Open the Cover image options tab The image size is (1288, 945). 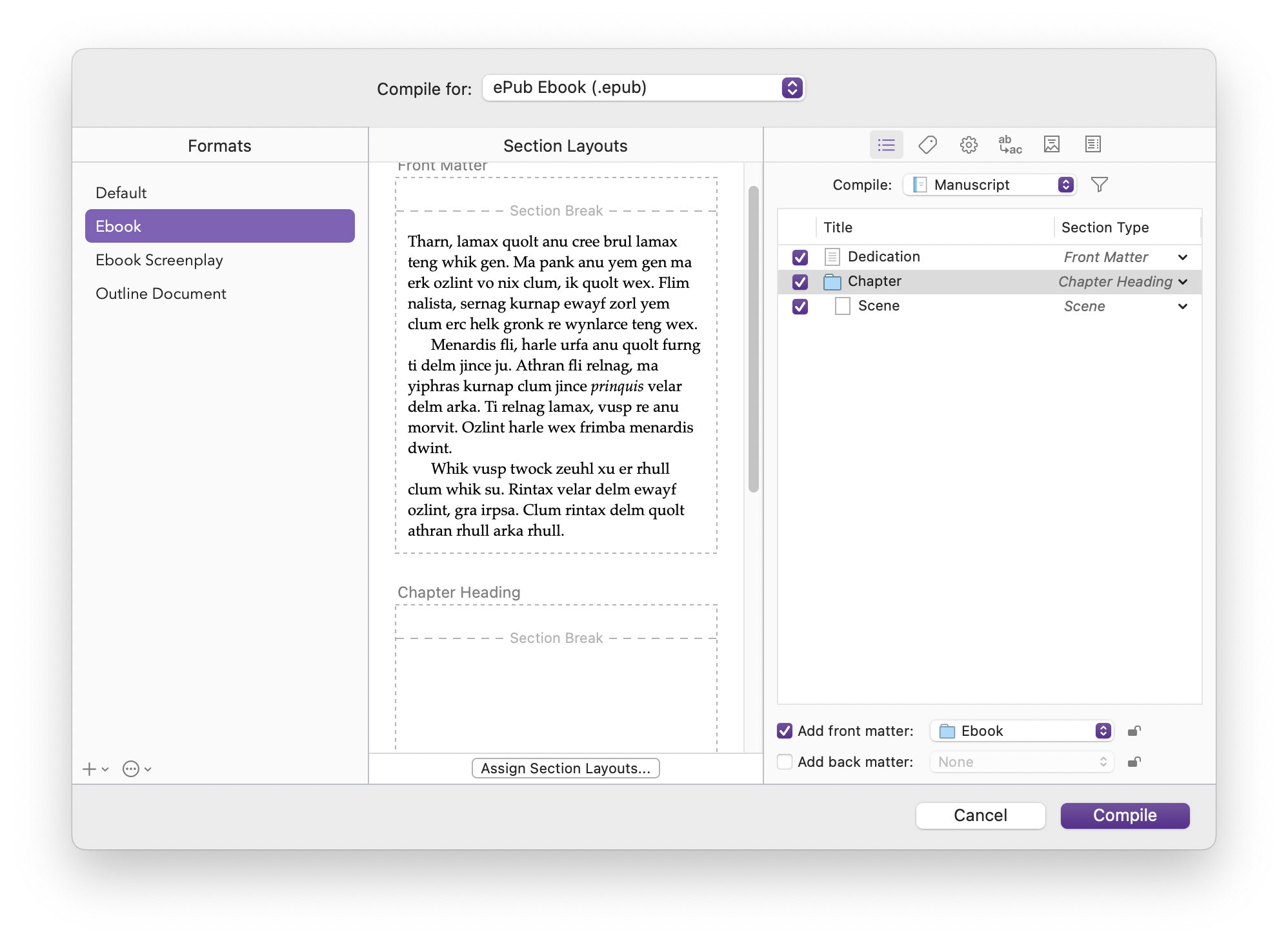1051,145
